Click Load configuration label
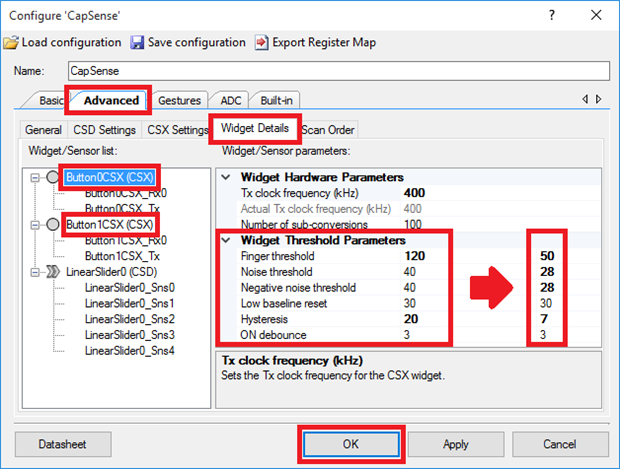 [71, 42]
